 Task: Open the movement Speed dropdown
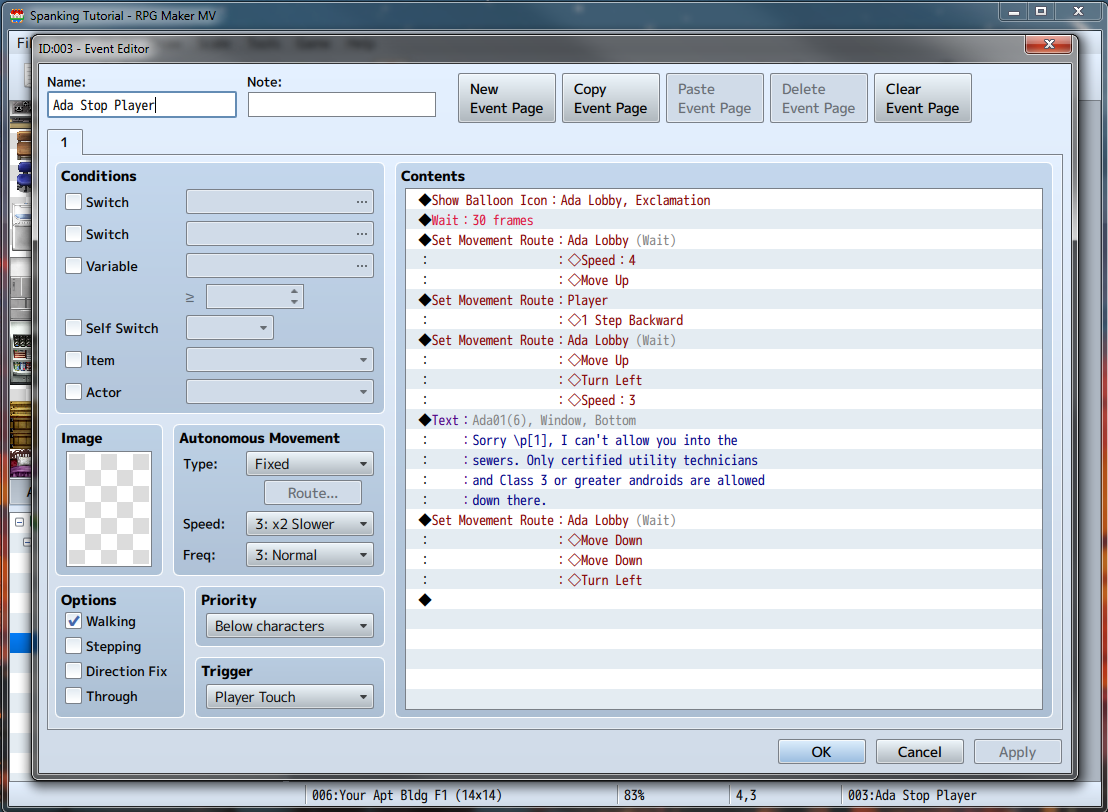click(x=310, y=524)
